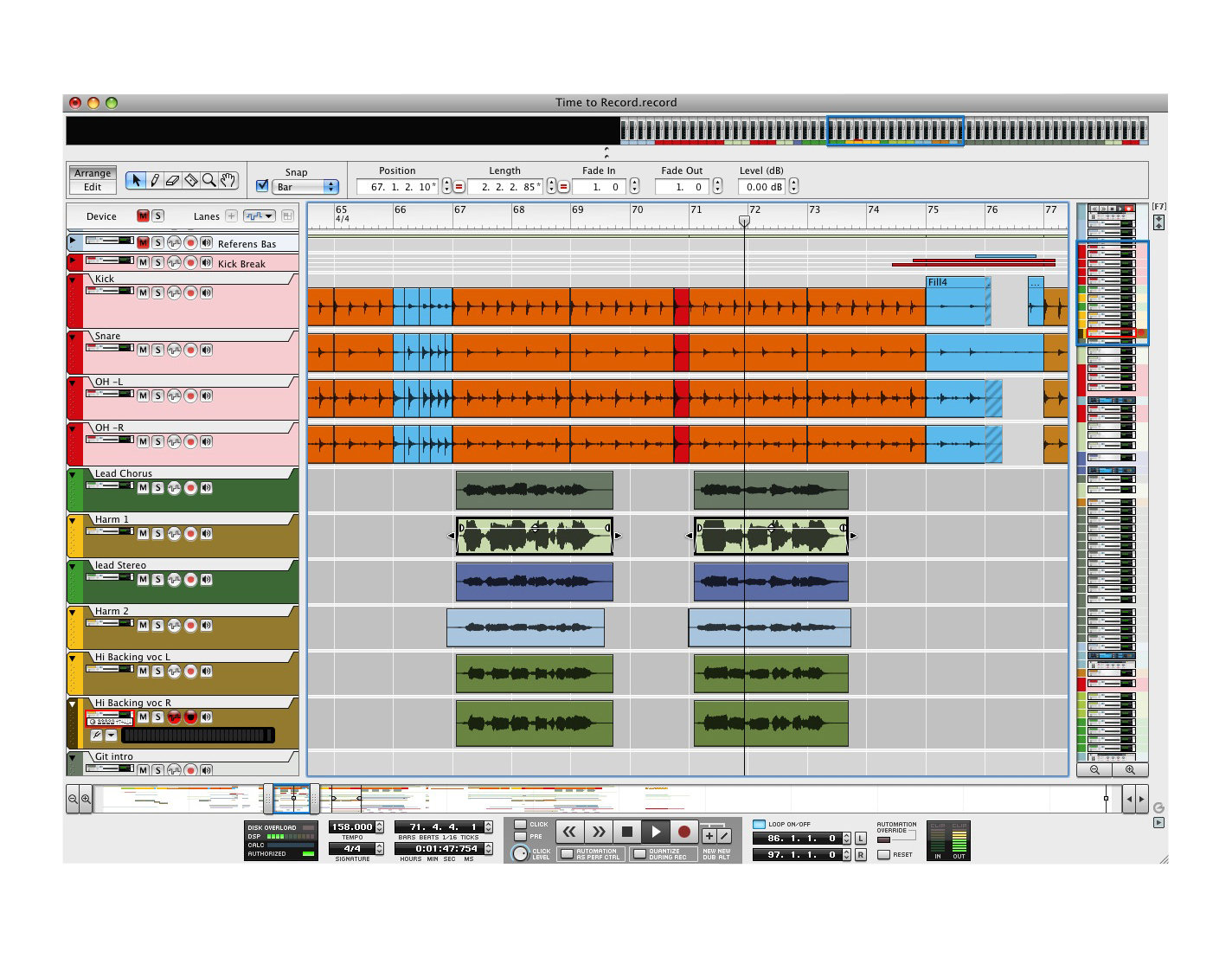
Task: Start playback with the Play button
Action: pyautogui.click(x=656, y=832)
